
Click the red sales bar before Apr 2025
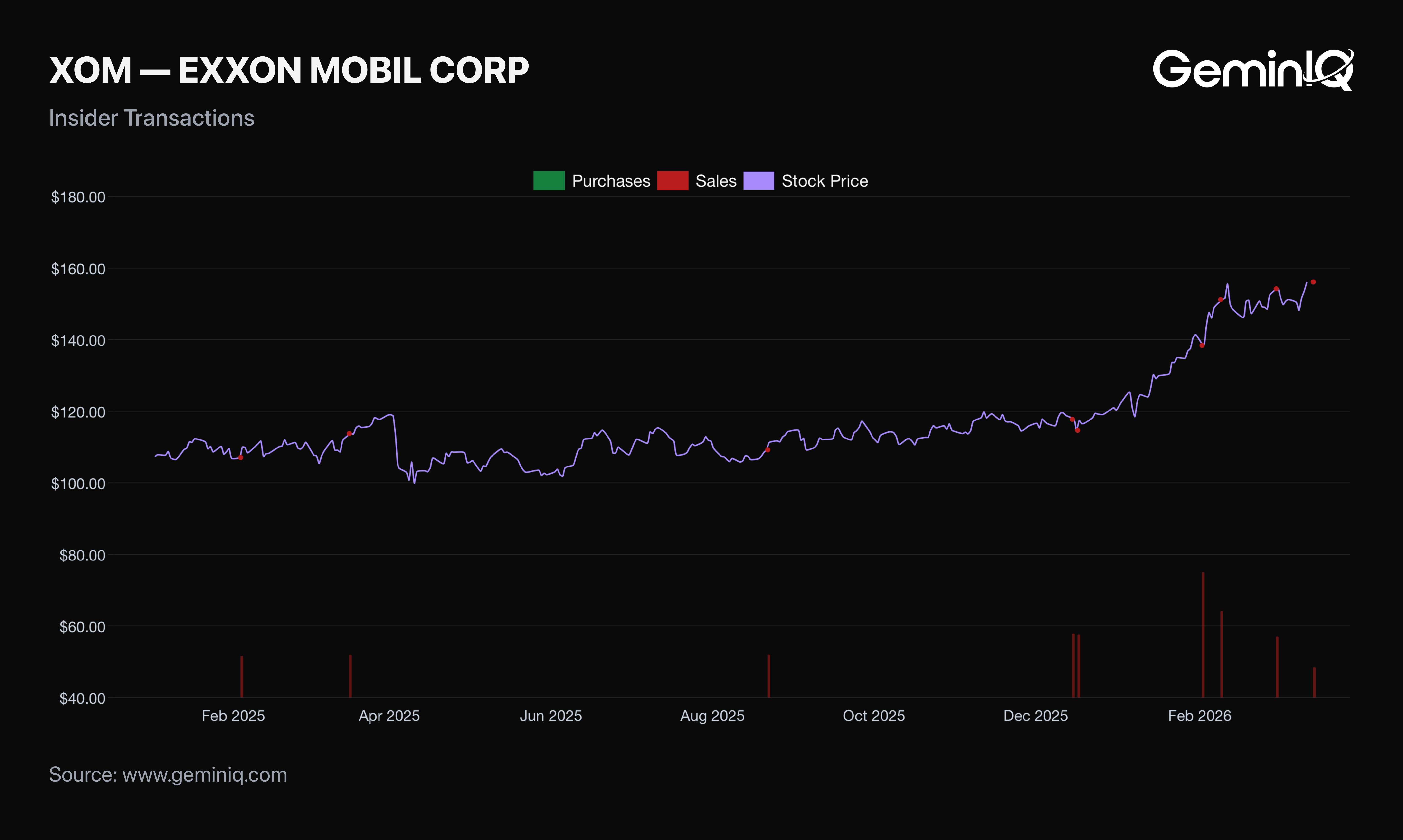[x=351, y=676]
